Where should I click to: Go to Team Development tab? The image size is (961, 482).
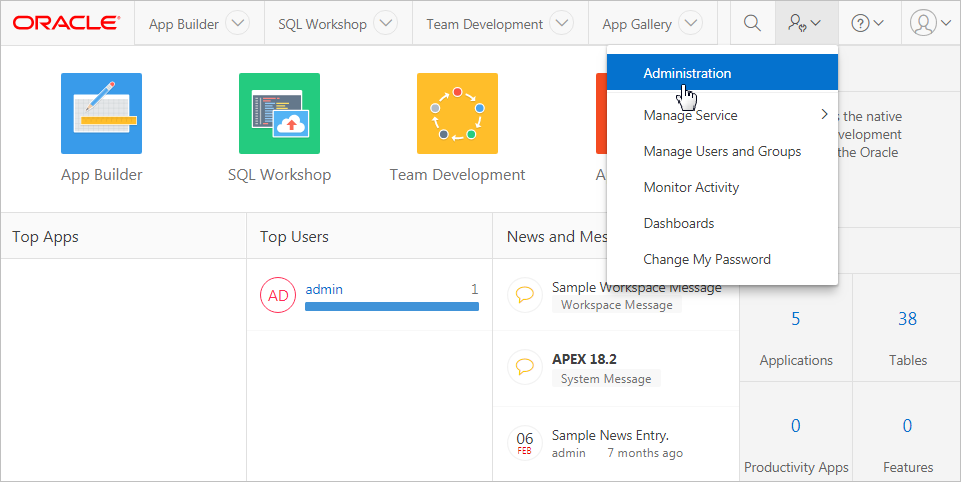[484, 24]
